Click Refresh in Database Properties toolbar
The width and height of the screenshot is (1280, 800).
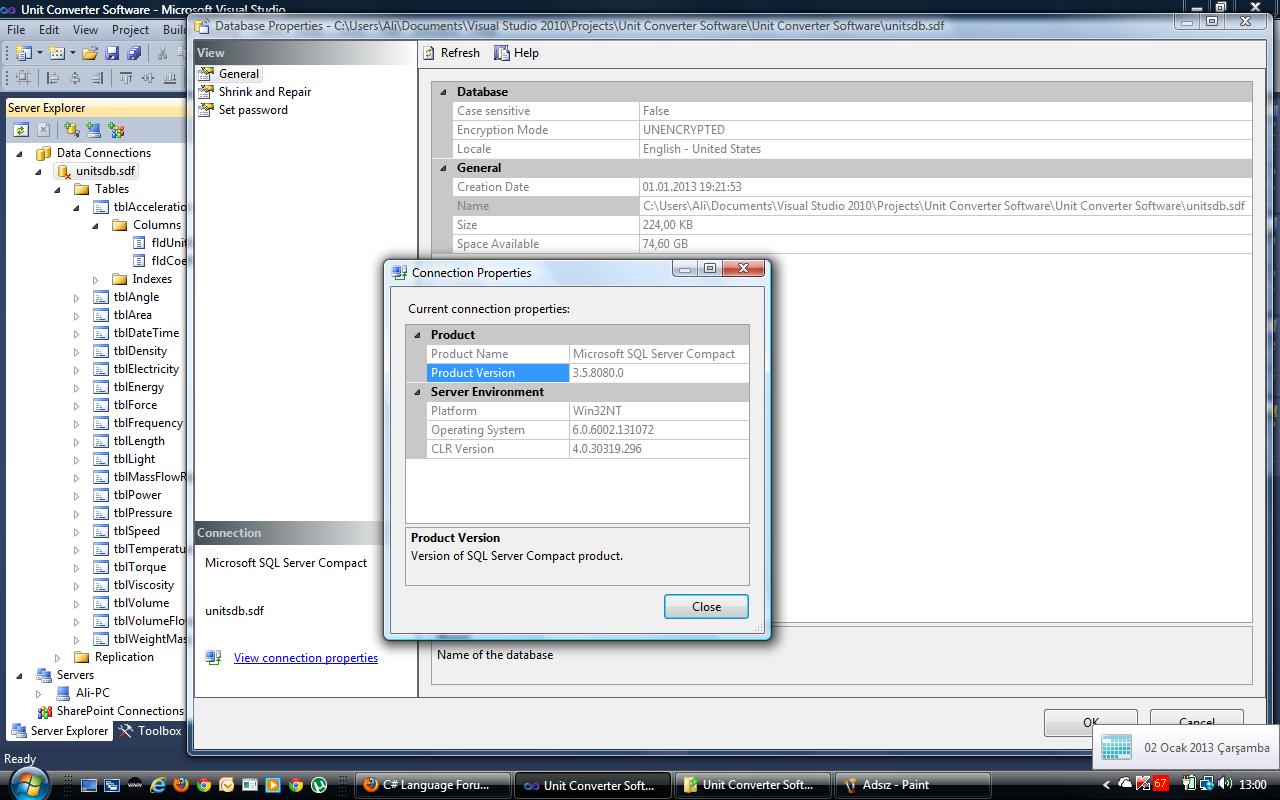[x=451, y=53]
